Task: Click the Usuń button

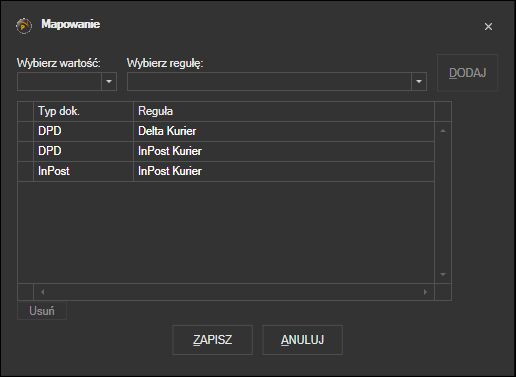Action: tap(42, 311)
